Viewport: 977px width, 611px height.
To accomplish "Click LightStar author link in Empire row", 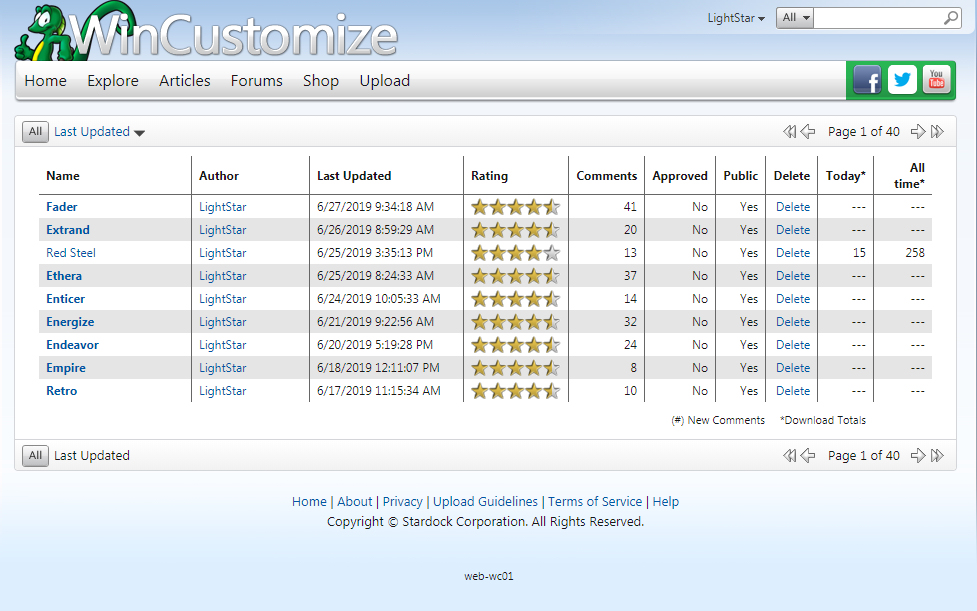I will pos(222,368).
